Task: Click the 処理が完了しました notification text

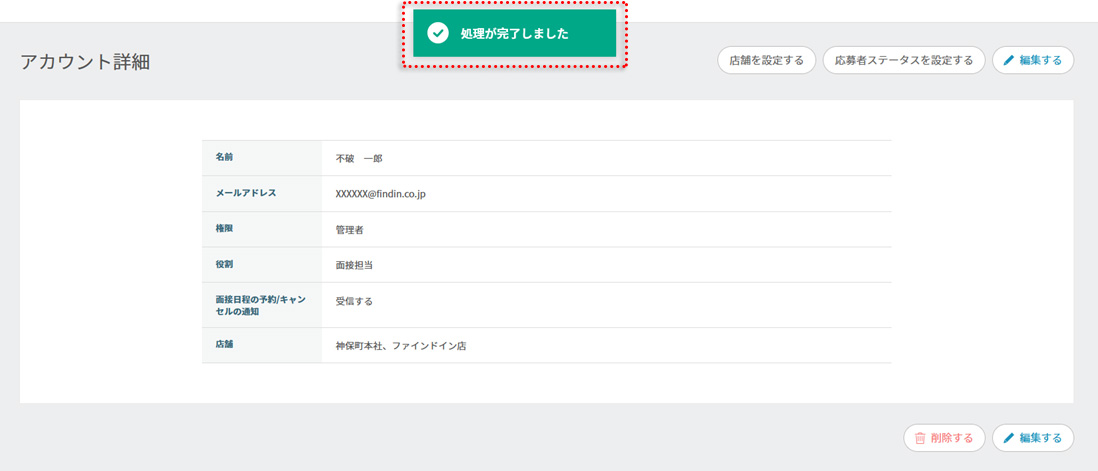Action: (514, 34)
